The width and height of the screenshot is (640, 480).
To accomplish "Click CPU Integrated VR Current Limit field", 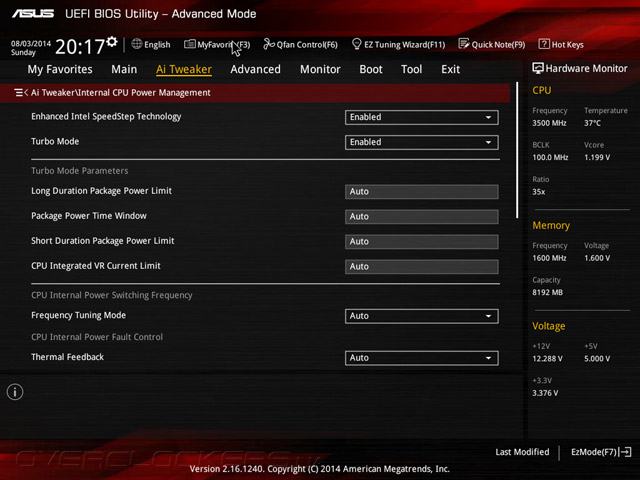I will coord(422,266).
